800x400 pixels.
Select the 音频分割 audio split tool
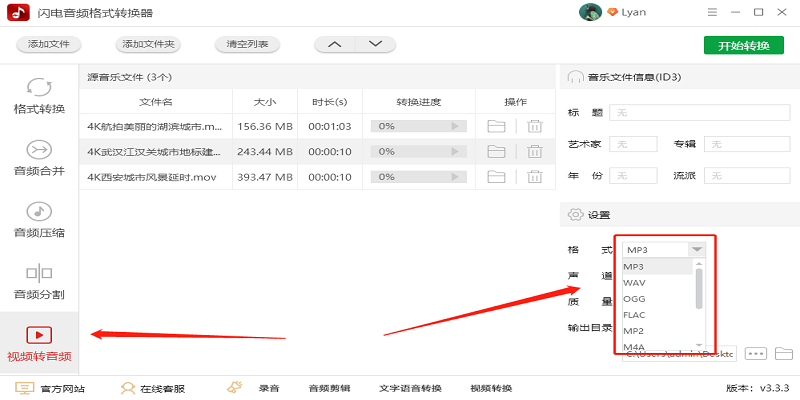point(39,281)
